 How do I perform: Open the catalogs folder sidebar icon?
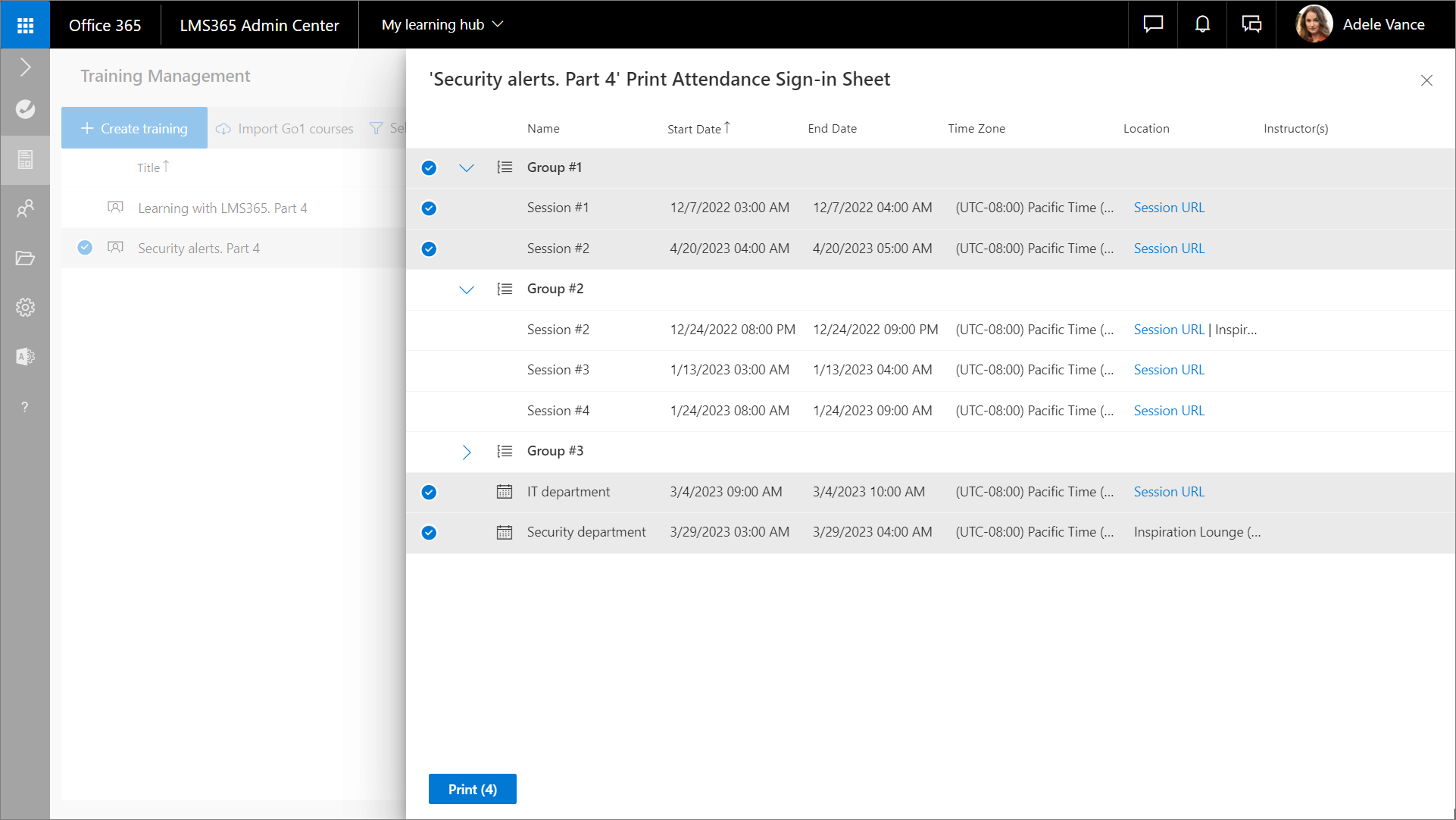(x=25, y=258)
